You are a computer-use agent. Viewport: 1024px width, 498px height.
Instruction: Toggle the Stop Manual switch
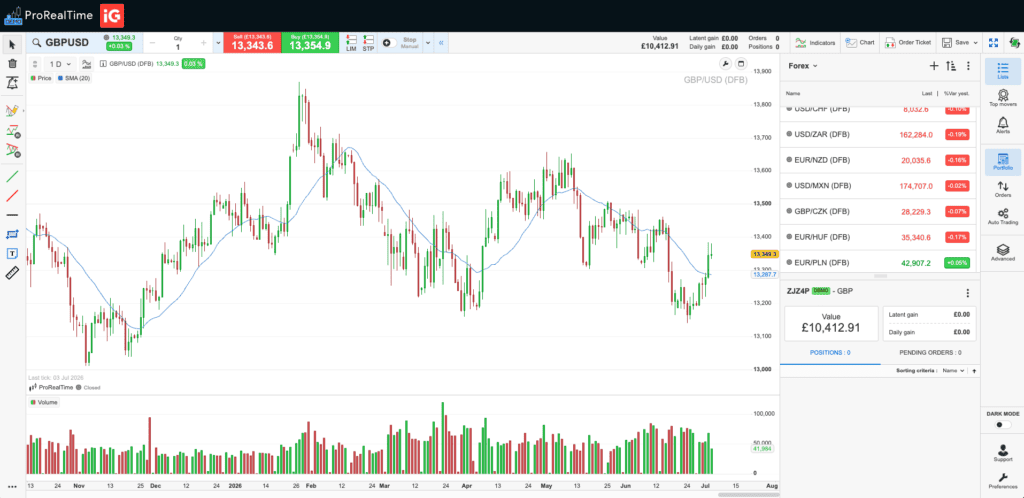(389, 43)
